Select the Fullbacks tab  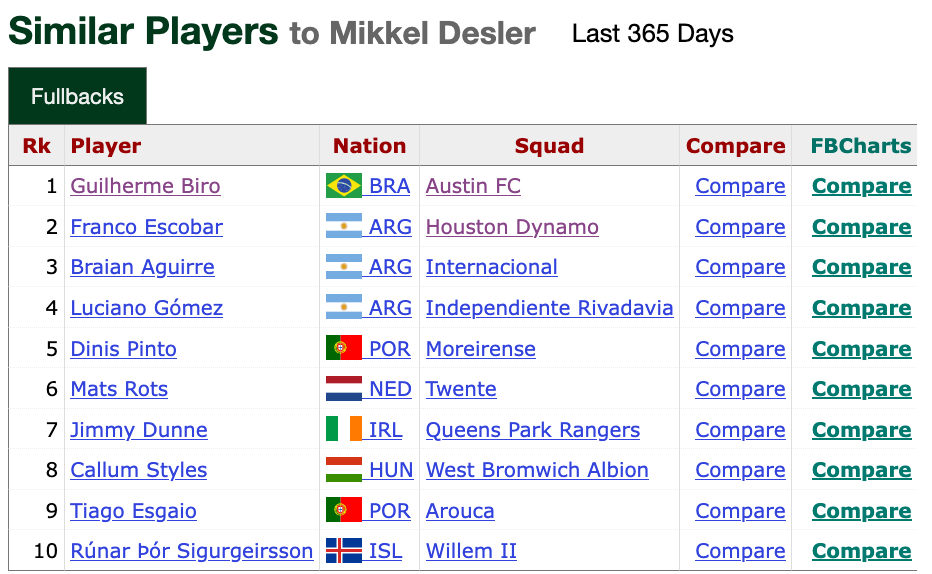click(77, 96)
